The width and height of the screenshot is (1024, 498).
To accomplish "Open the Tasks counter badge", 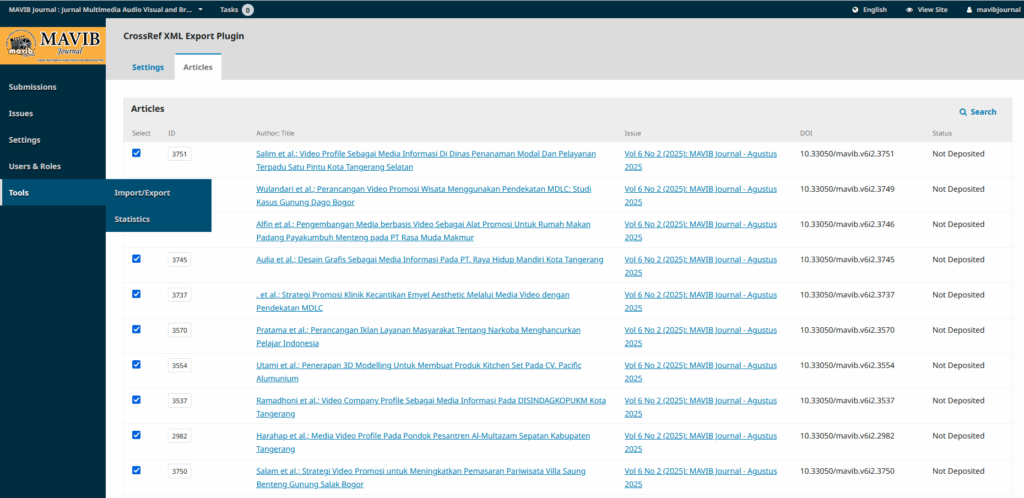I will pos(247,9).
